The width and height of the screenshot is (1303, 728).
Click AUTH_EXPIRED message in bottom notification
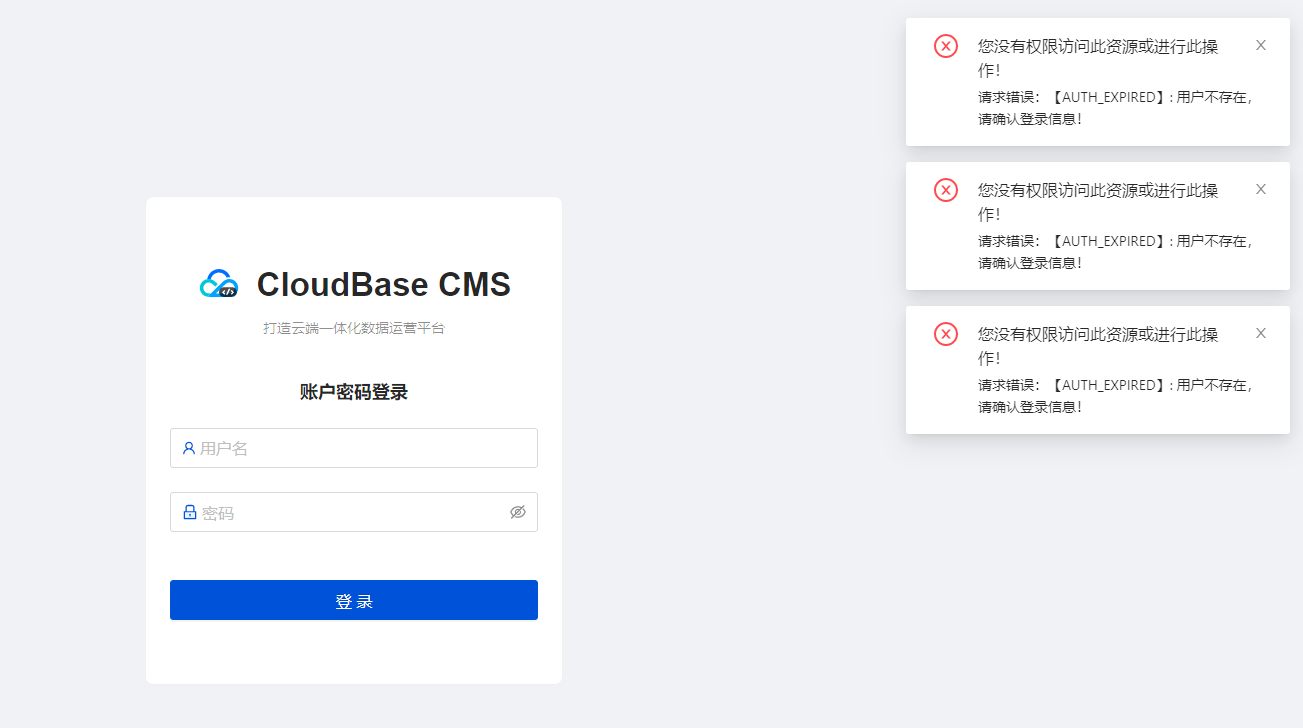tap(1116, 396)
